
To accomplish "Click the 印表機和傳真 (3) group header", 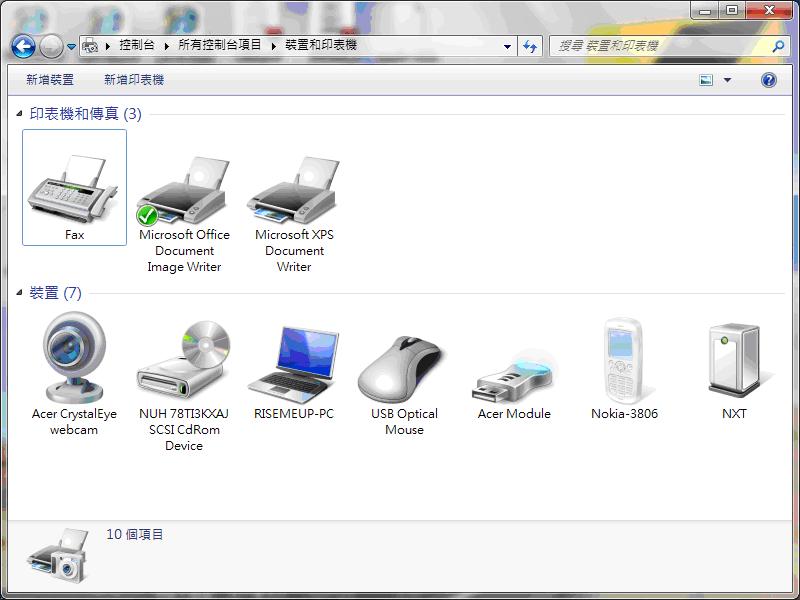I will coord(86,113).
